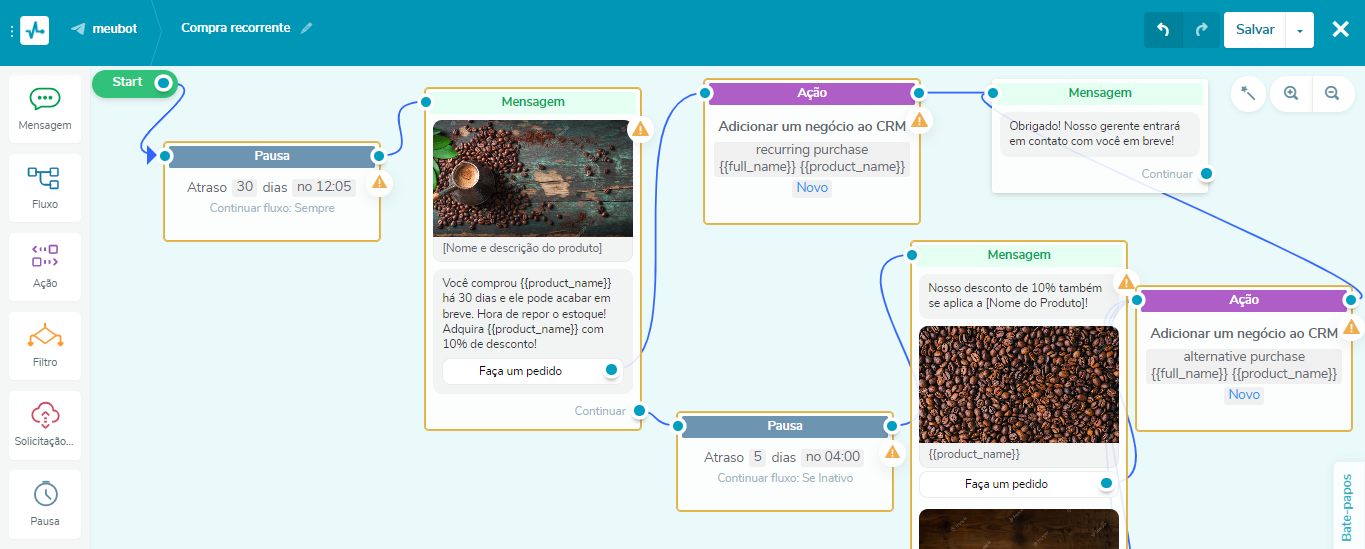Screen dimensions: 1365x549
Task: Click the 'no 04:00' time value
Action: (832, 457)
